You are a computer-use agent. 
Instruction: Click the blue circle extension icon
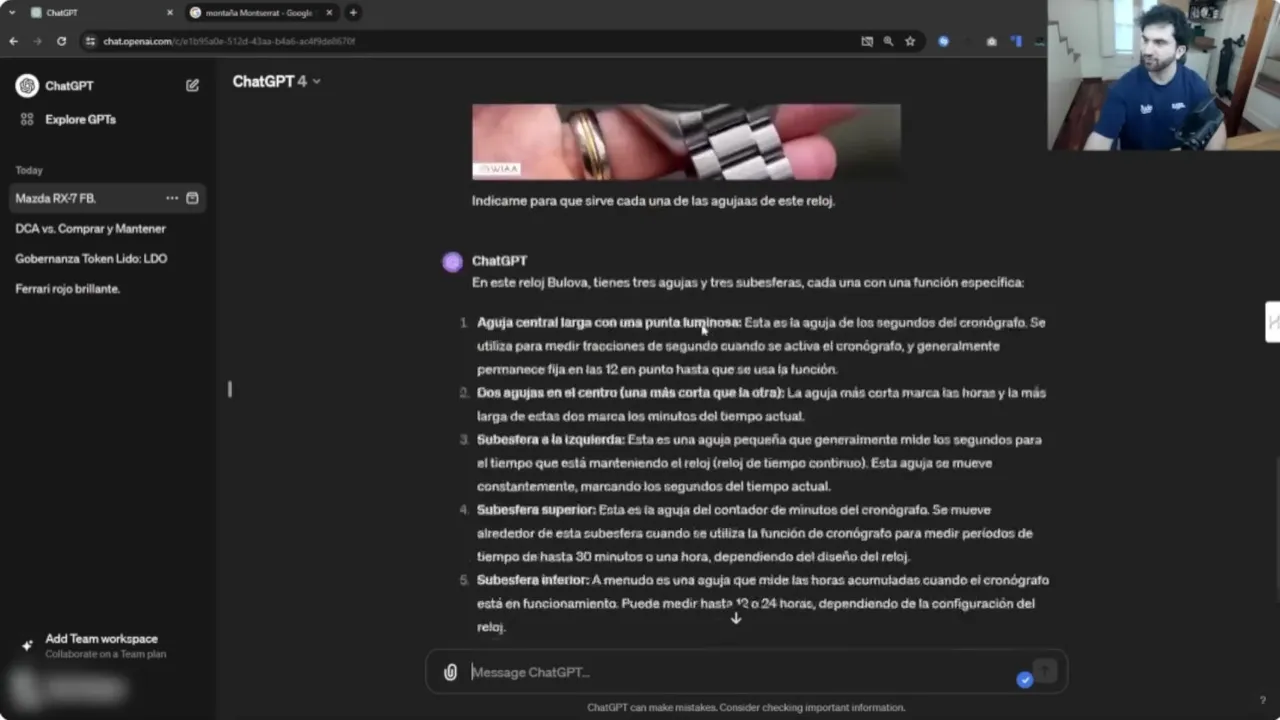tap(943, 41)
